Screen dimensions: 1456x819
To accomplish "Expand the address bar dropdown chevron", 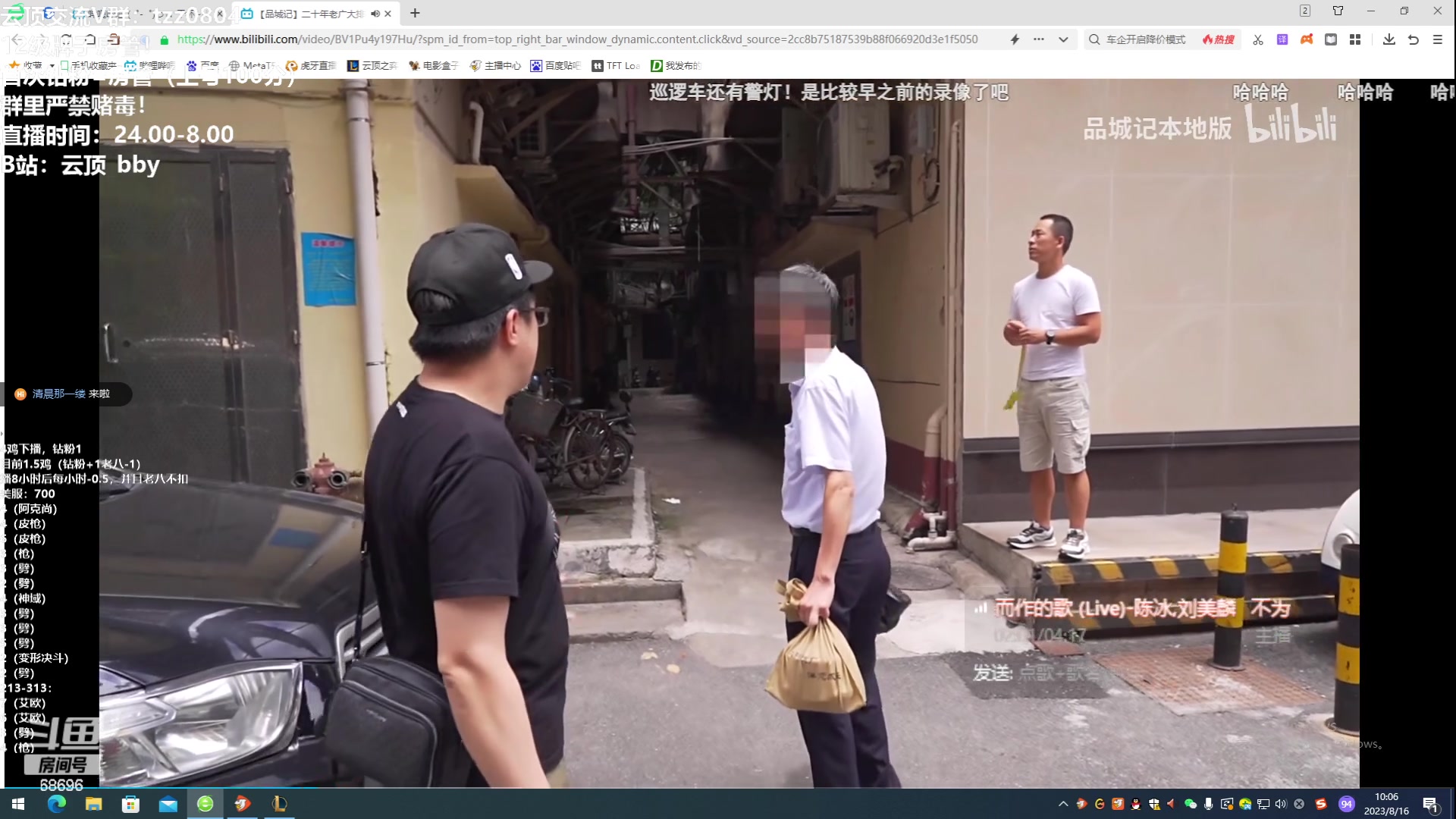I will [x=1063, y=39].
